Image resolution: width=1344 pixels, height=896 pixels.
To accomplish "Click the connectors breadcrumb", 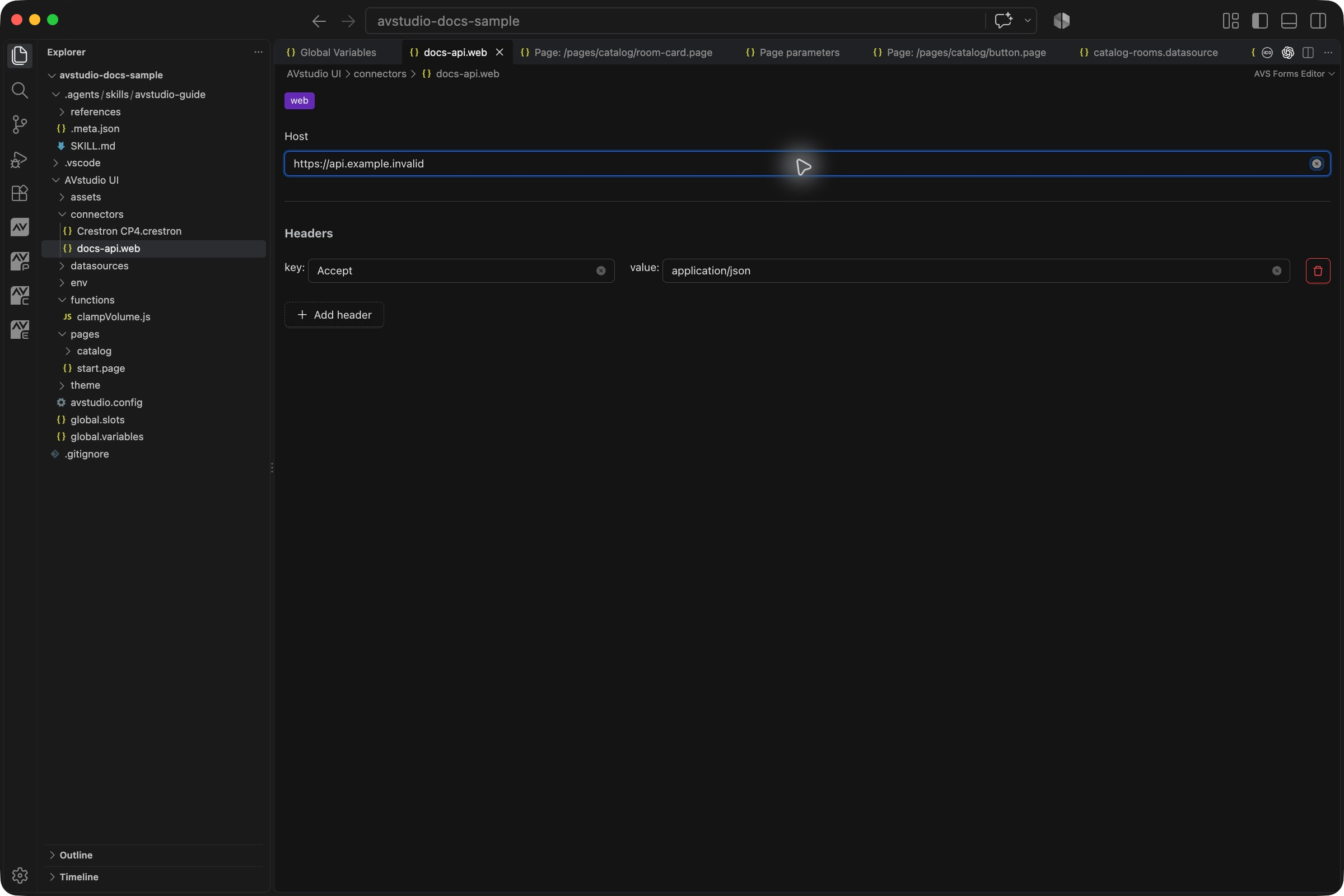I will (380, 74).
